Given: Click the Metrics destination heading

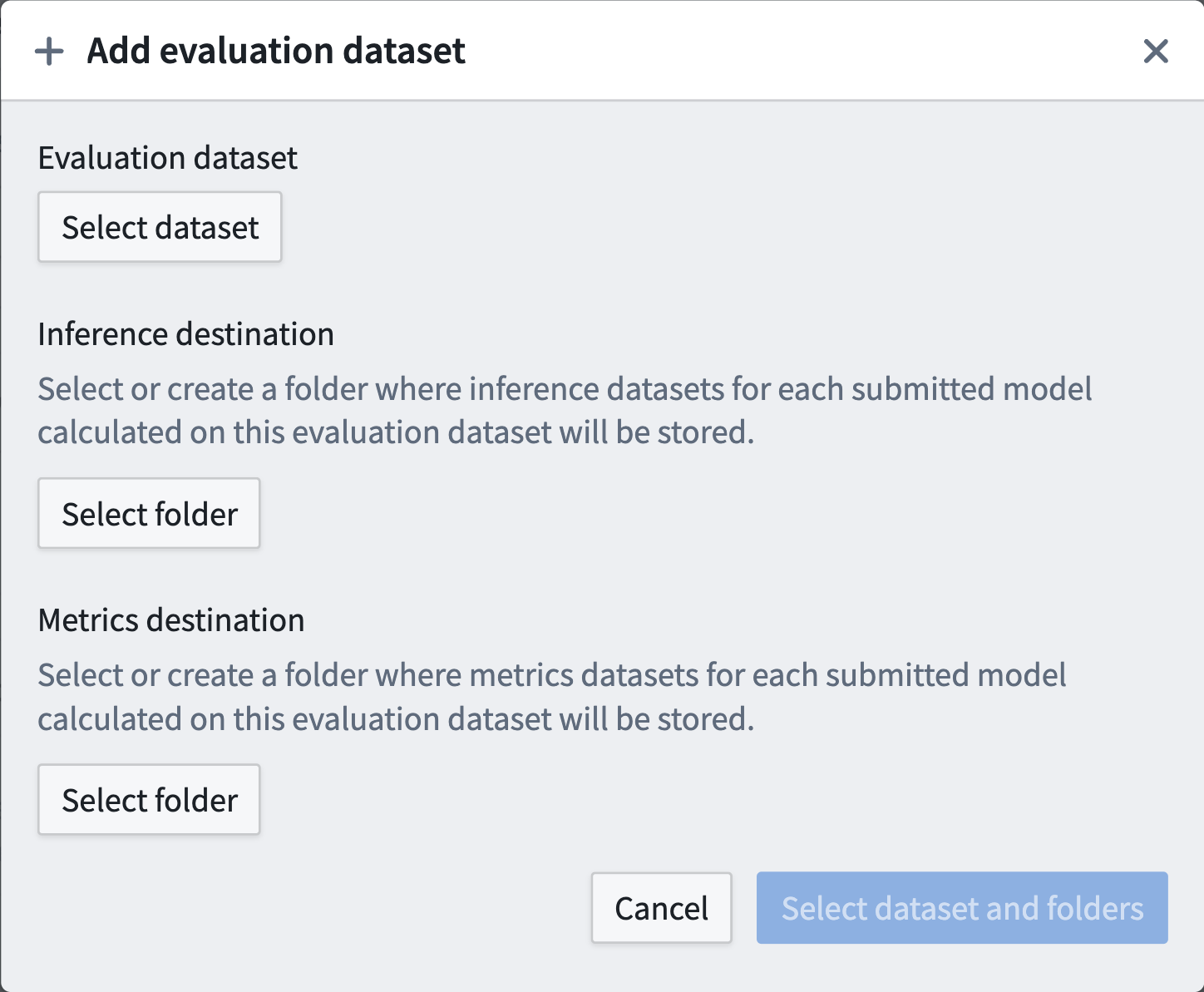Looking at the screenshot, I should pos(171,619).
